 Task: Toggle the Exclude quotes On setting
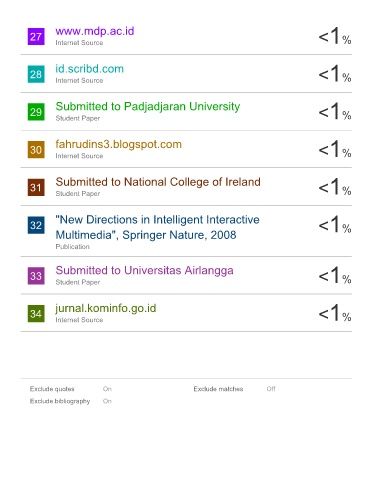click(x=107, y=389)
